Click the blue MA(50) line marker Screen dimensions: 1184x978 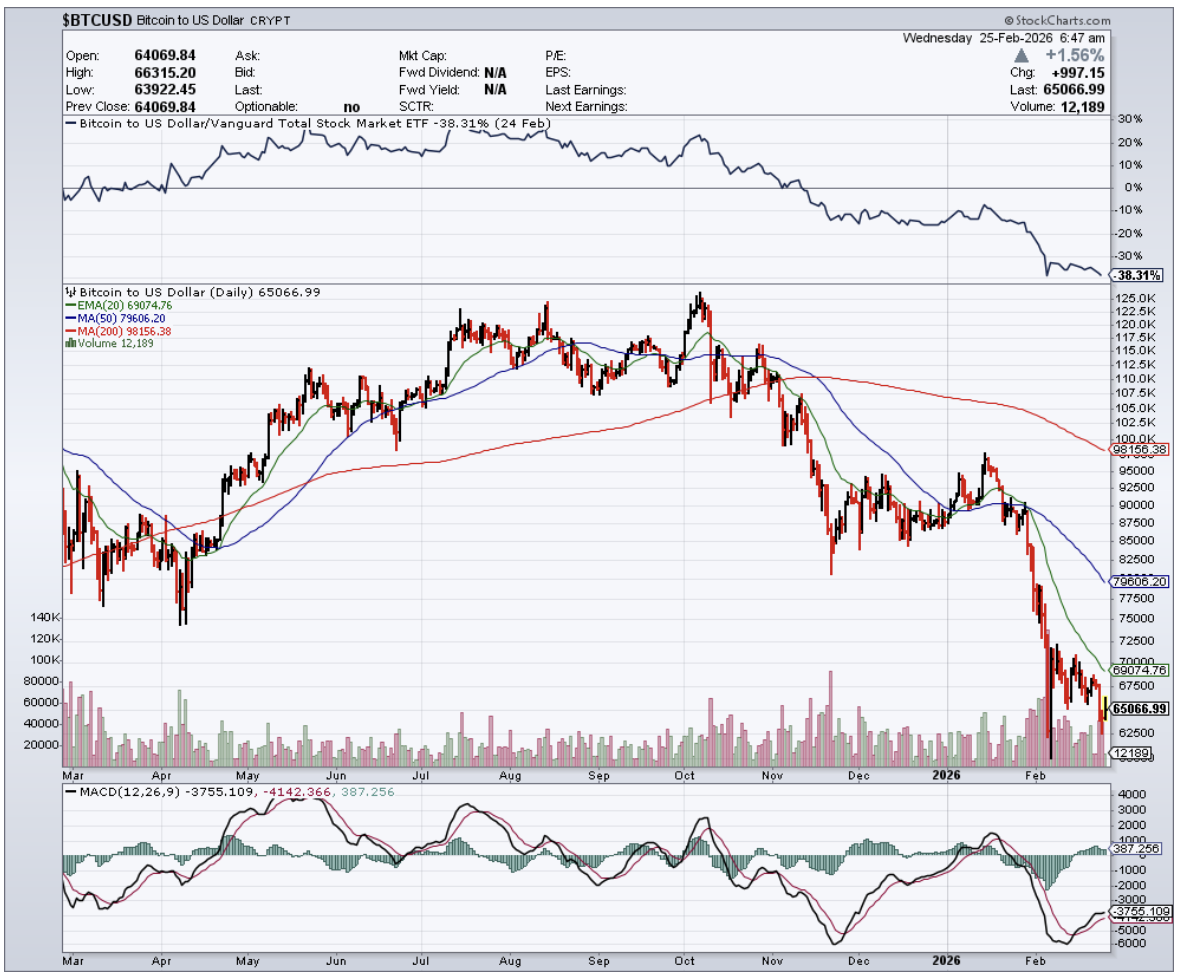tap(68, 318)
